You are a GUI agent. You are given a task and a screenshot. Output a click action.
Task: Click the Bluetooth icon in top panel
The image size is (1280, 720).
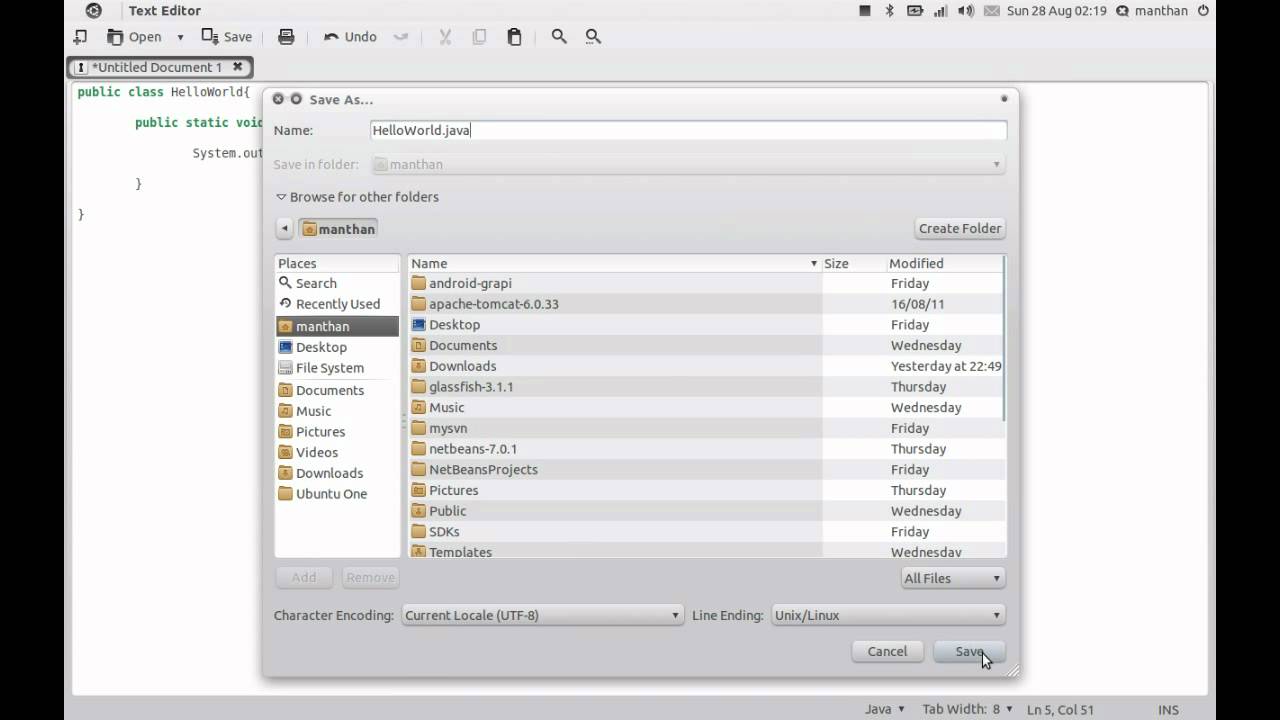pyautogui.click(x=889, y=11)
